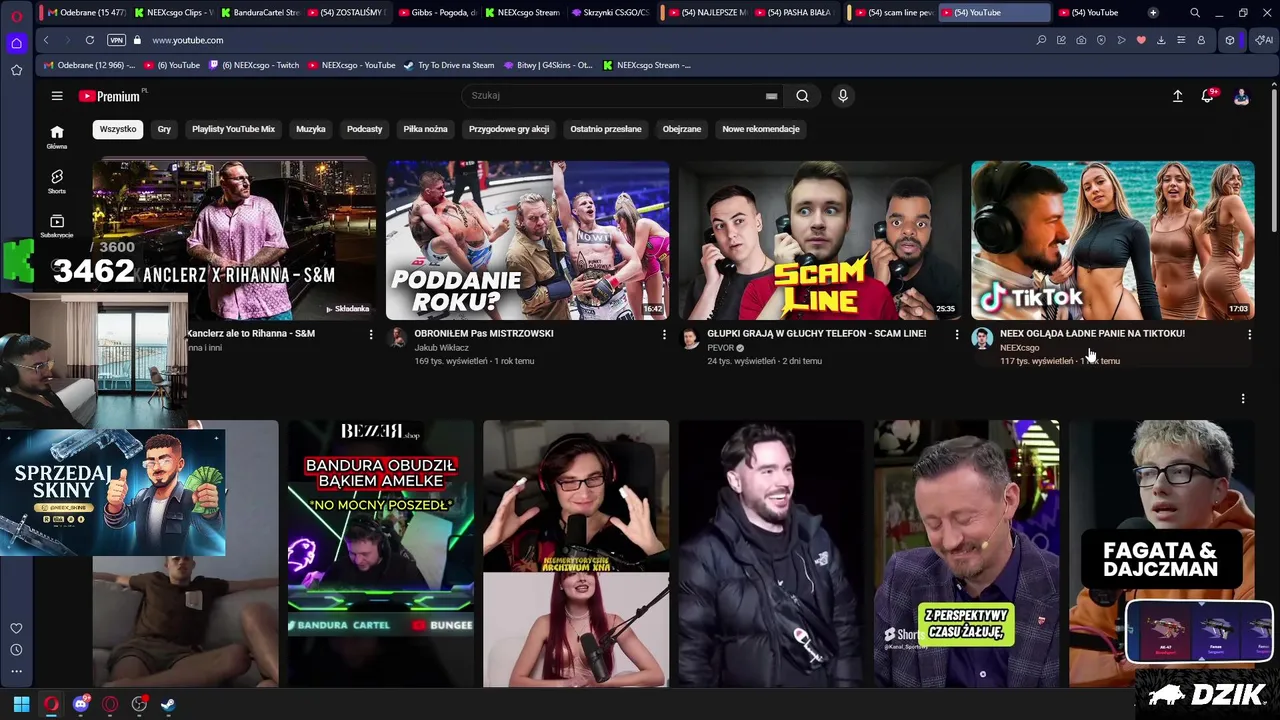Open Opera easy setup sliders

click(1181, 40)
